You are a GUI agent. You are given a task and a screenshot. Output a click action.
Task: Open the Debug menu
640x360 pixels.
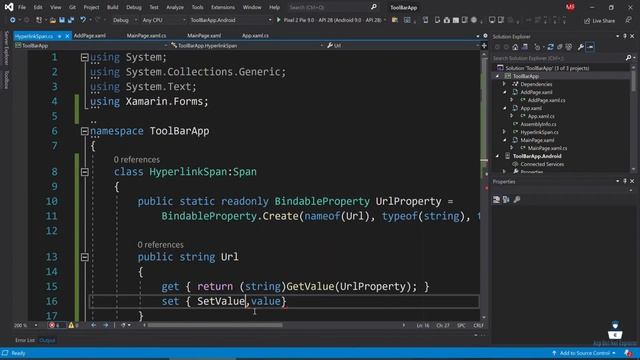[133, 7]
